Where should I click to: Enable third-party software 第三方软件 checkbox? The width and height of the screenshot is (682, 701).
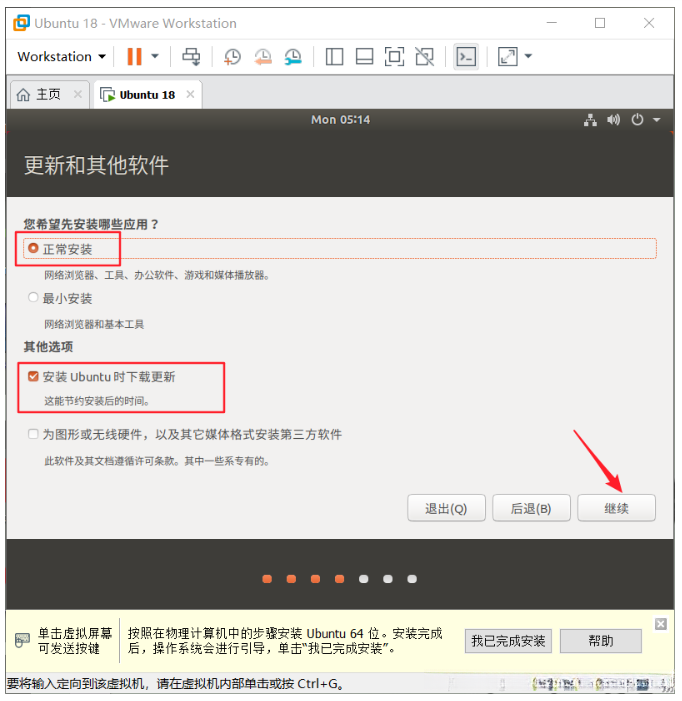[33, 434]
